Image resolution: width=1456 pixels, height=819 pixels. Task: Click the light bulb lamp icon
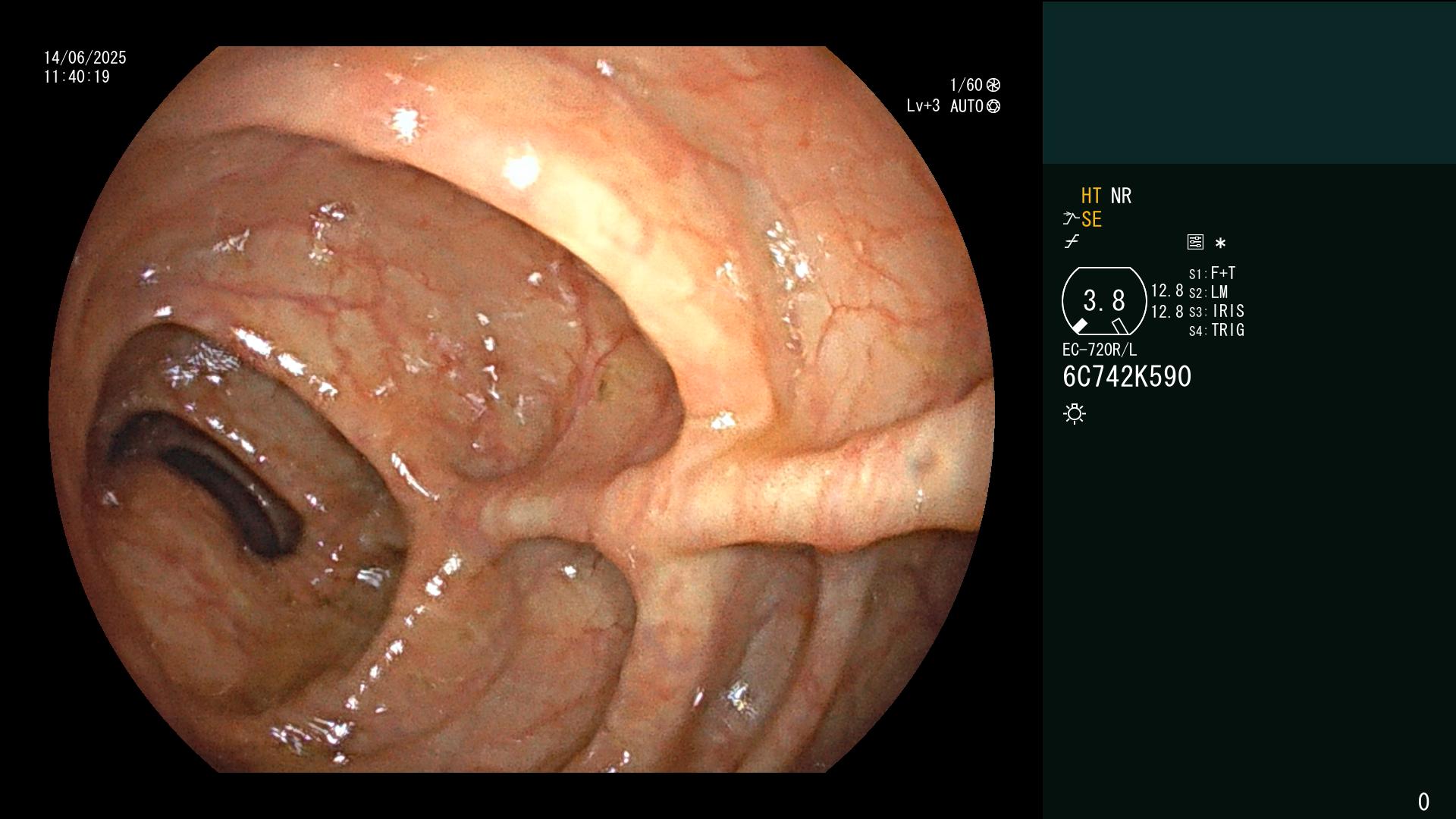tap(1075, 414)
